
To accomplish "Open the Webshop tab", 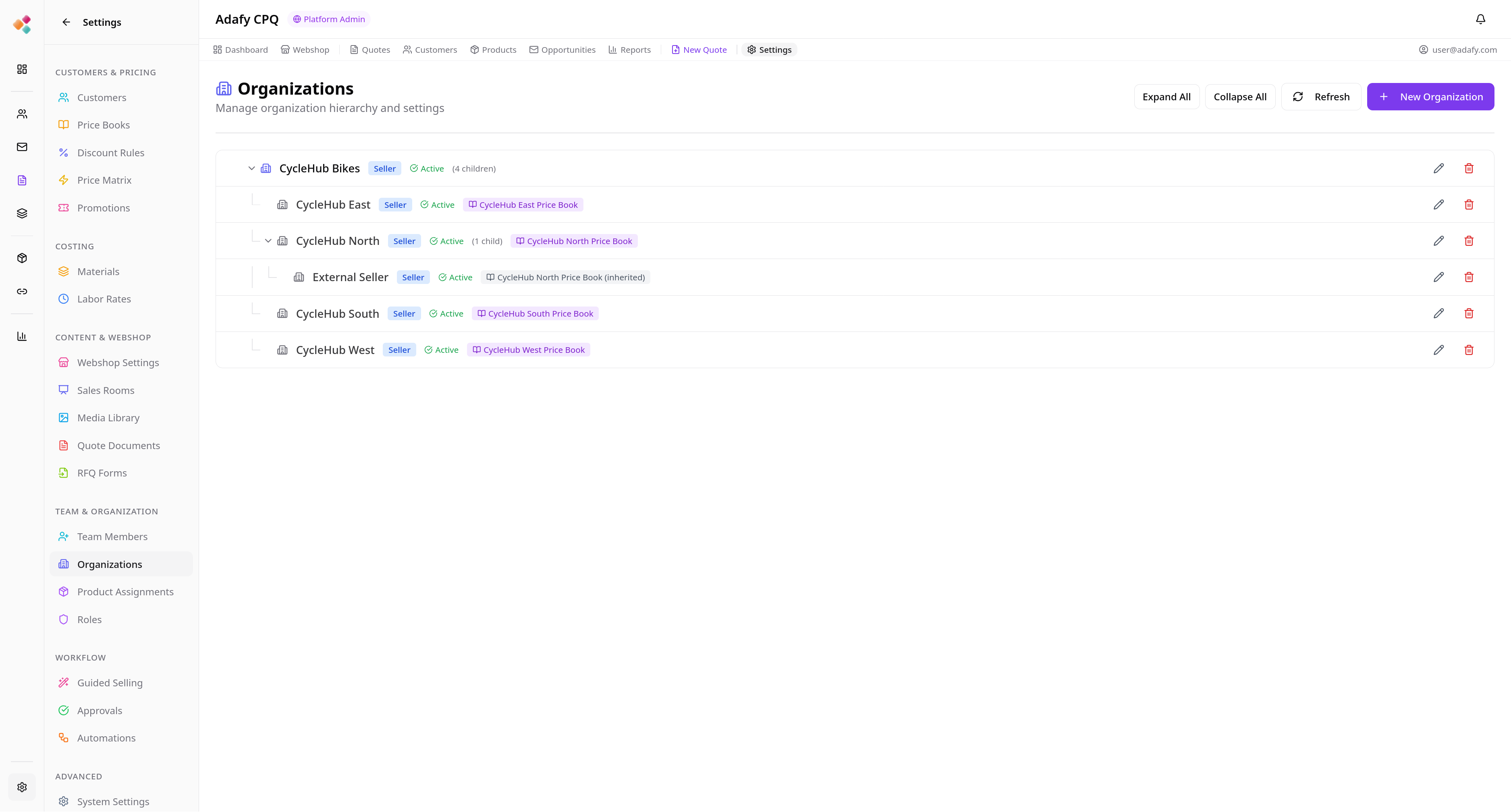I will [x=305, y=50].
